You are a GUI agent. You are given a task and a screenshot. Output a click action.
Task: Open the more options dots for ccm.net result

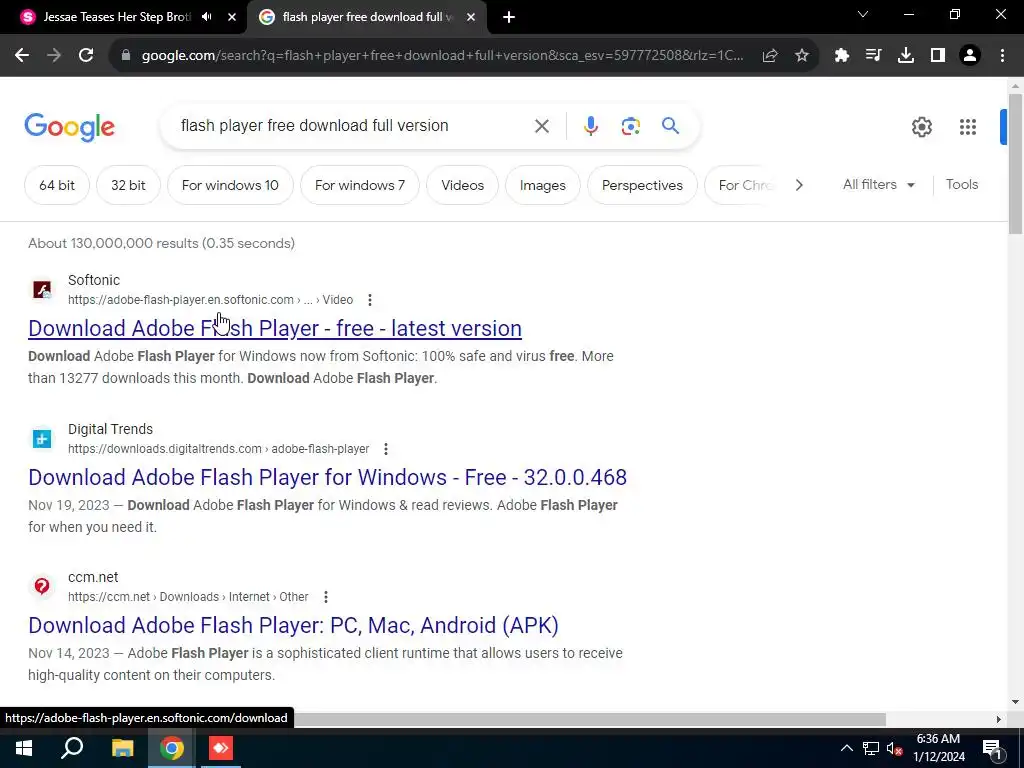(325, 597)
